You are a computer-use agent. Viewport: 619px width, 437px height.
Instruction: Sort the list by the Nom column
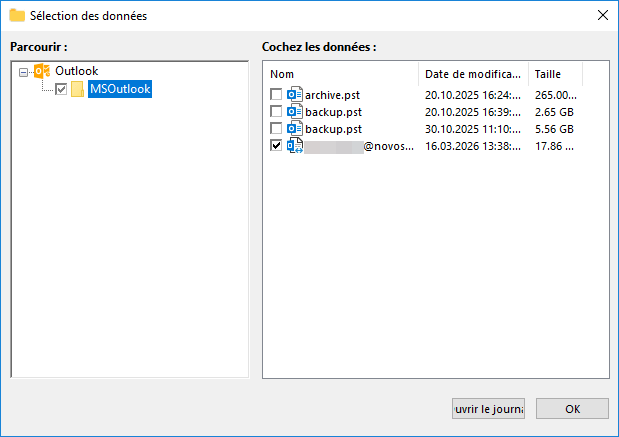(x=340, y=74)
